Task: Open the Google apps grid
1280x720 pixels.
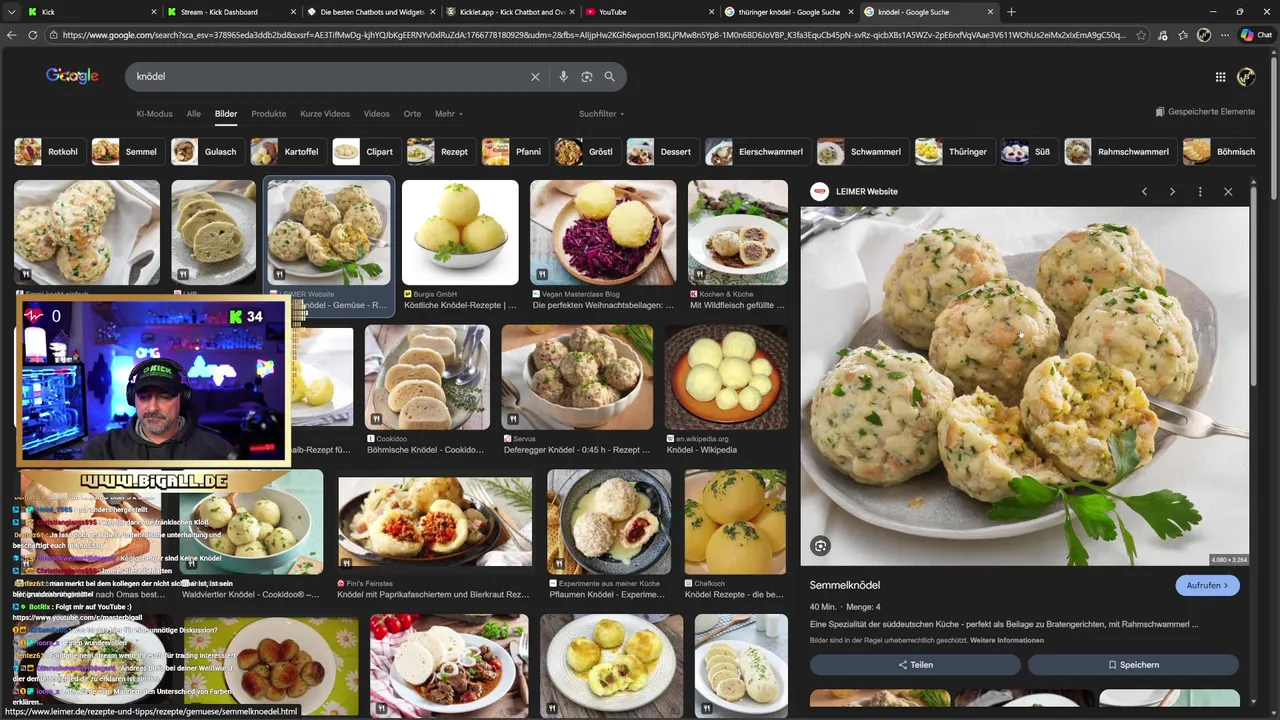Action: [1220, 76]
